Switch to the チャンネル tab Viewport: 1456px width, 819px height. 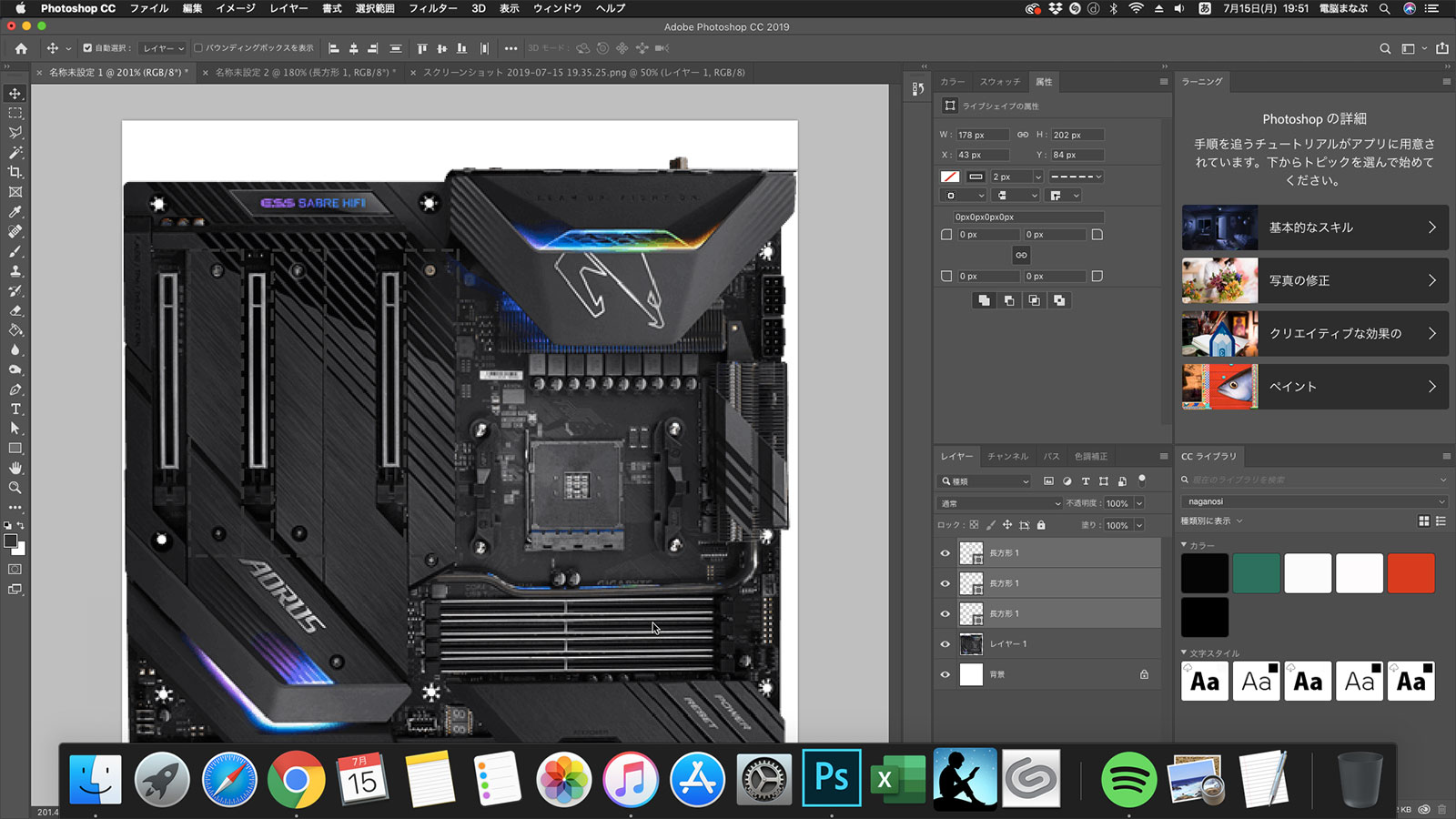1007,456
